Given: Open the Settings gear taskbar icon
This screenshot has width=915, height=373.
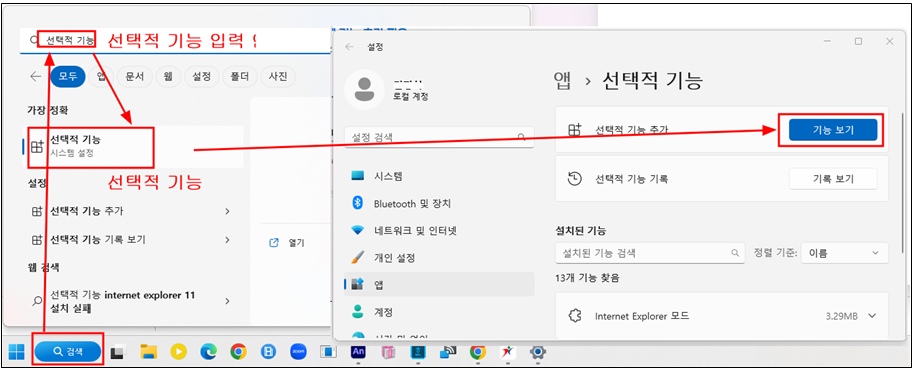Looking at the screenshot, I should coord(537,351).
